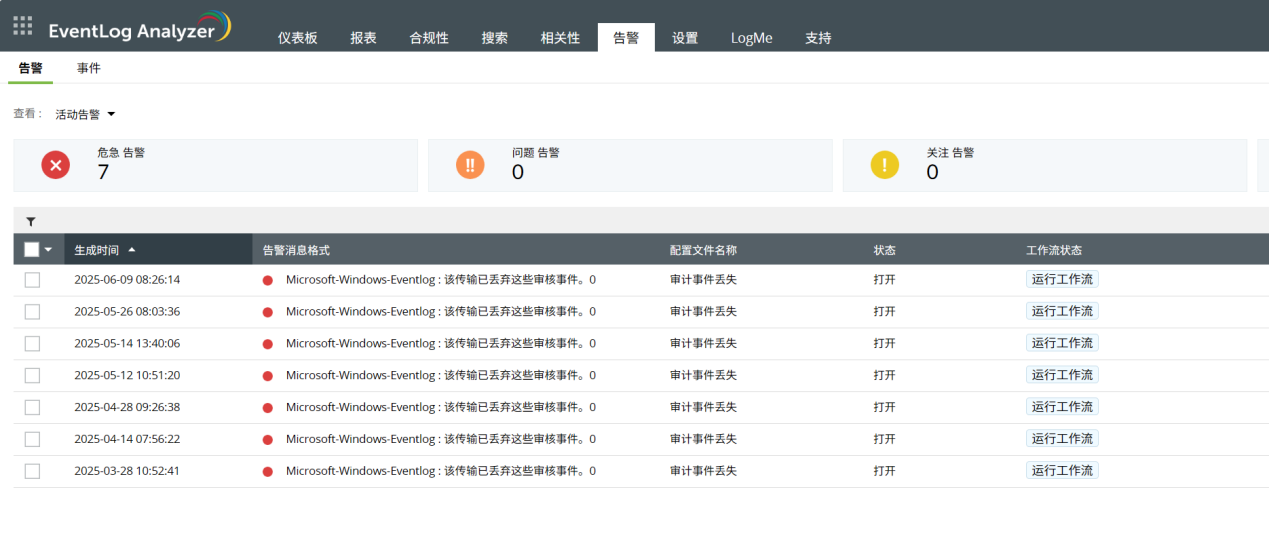The height and width of the screenshot is (542, 1269).
Task: Click the 告警消息格式 column header
Action: (x=296, y=250)
